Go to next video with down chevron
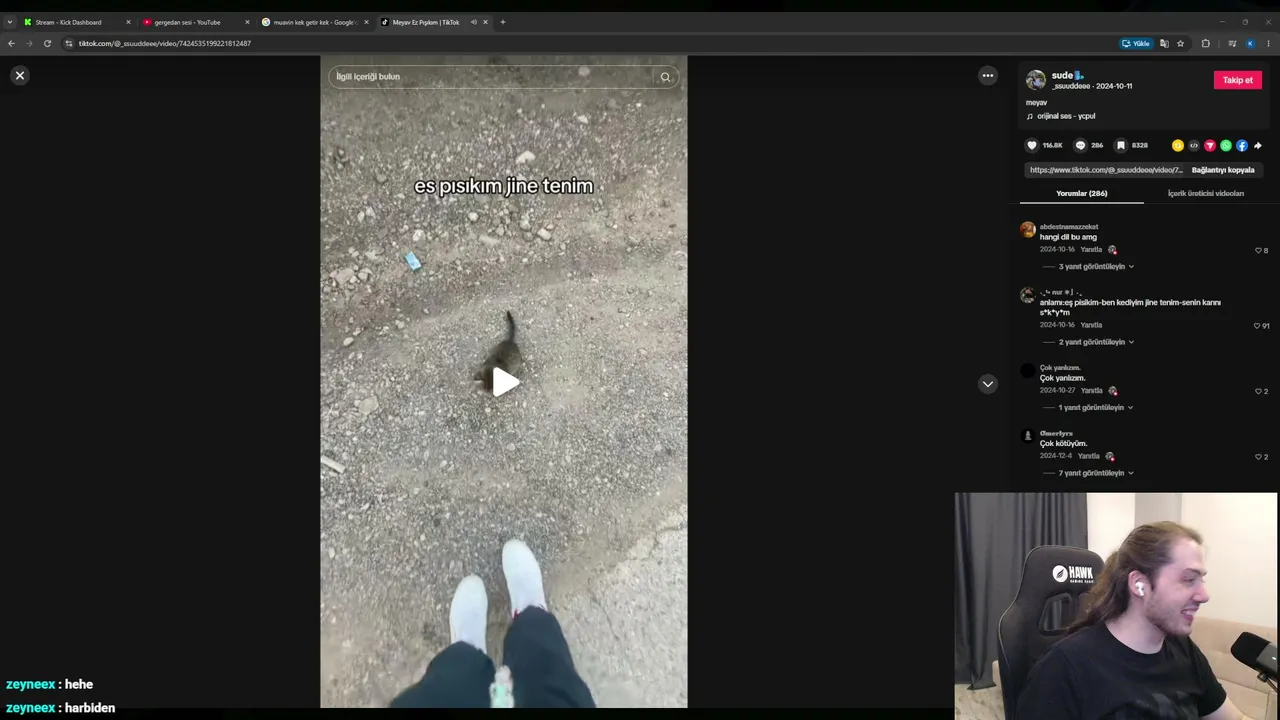 click(x=988, y=384)
